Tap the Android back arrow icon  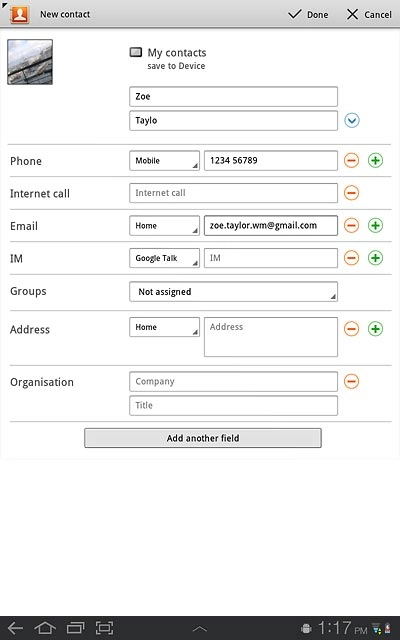[x=16, y=628]
